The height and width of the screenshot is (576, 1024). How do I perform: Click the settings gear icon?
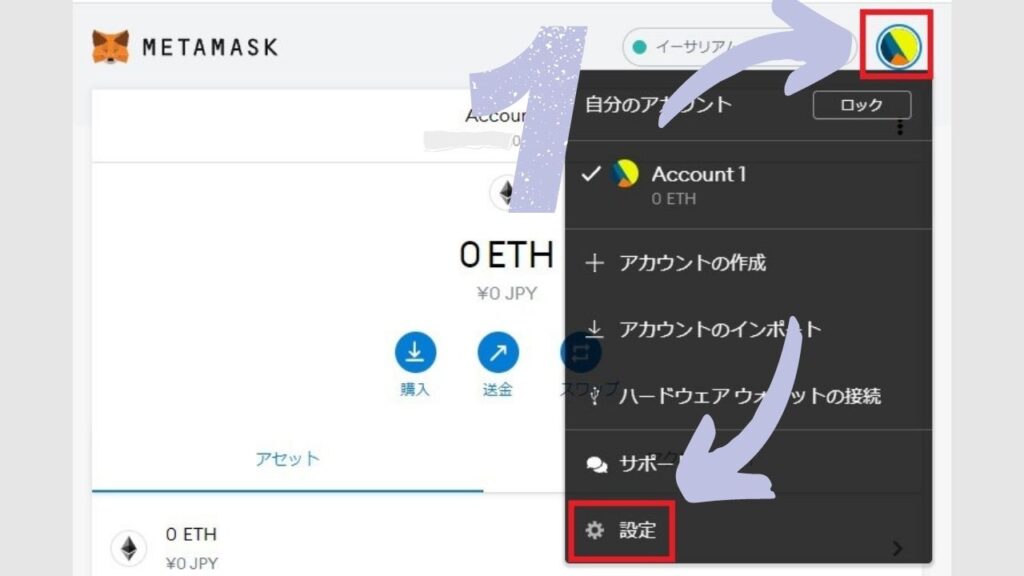[594, 530]
